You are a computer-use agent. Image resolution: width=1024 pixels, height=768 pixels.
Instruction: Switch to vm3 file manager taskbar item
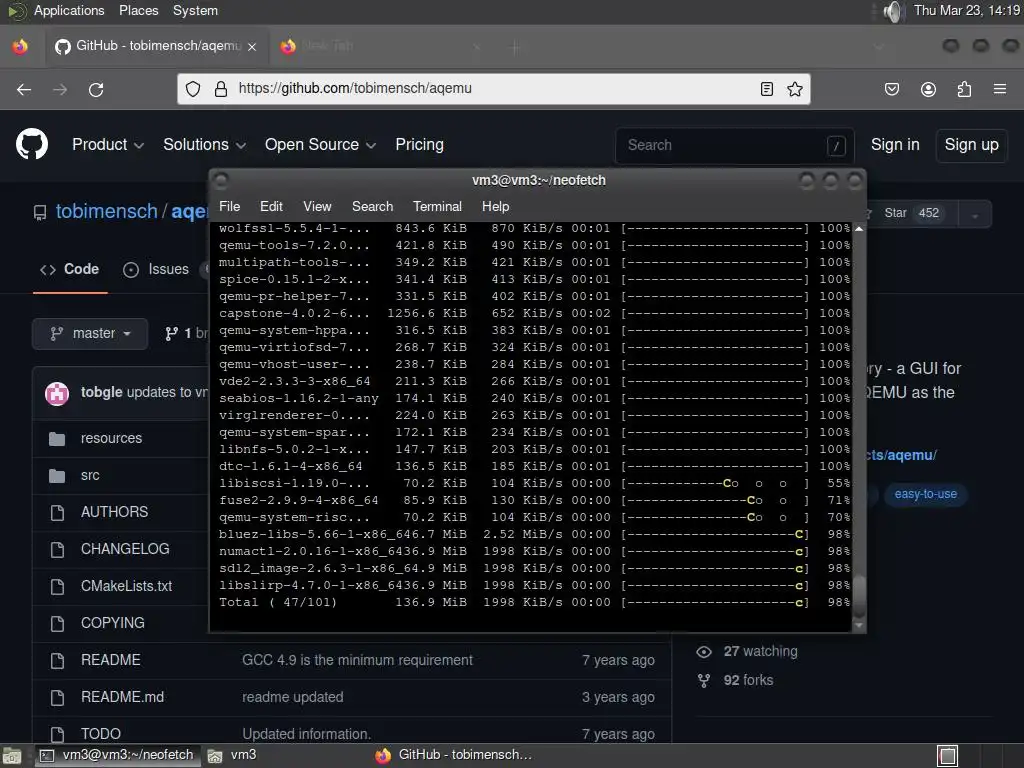[233, 756]
